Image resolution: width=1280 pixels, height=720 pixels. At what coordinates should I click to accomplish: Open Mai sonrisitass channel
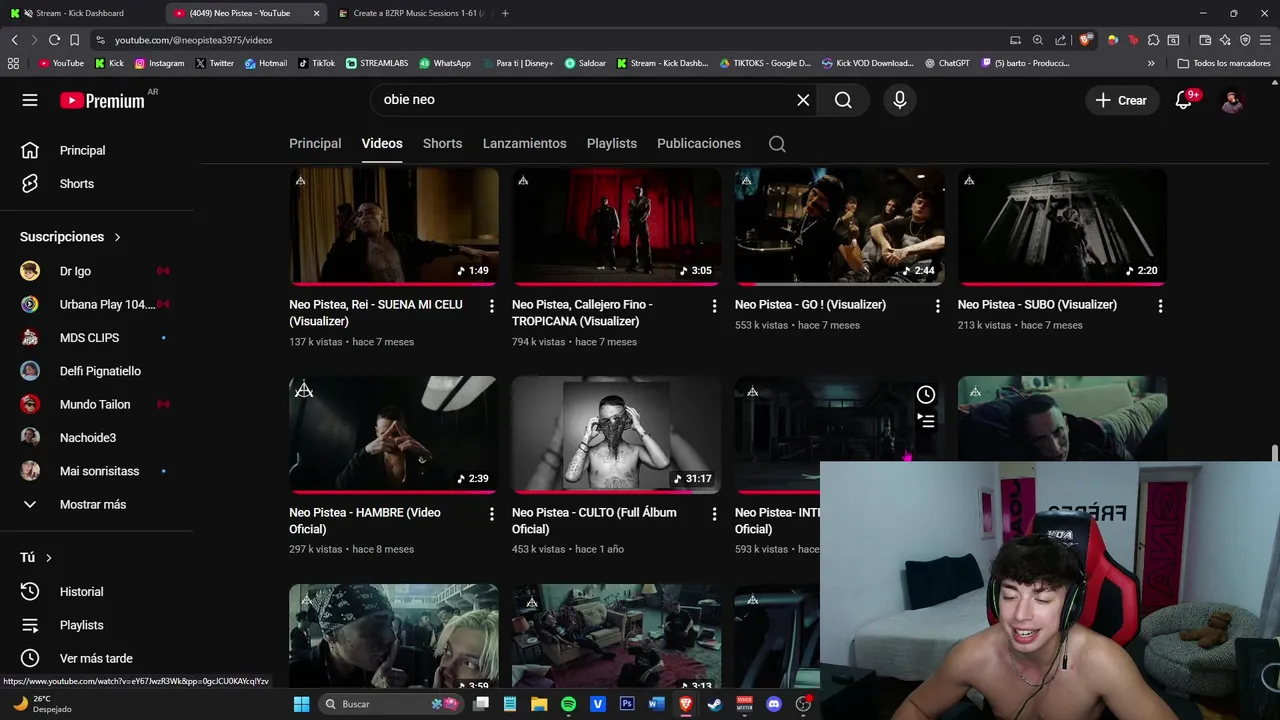coord(97,471)
